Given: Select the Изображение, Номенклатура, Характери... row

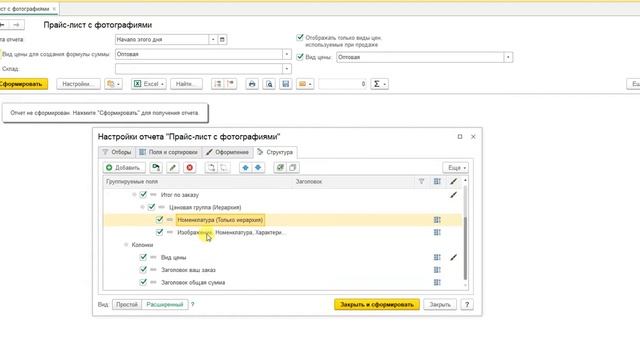Looking at the screenshot, I should (x=282, y=233).
